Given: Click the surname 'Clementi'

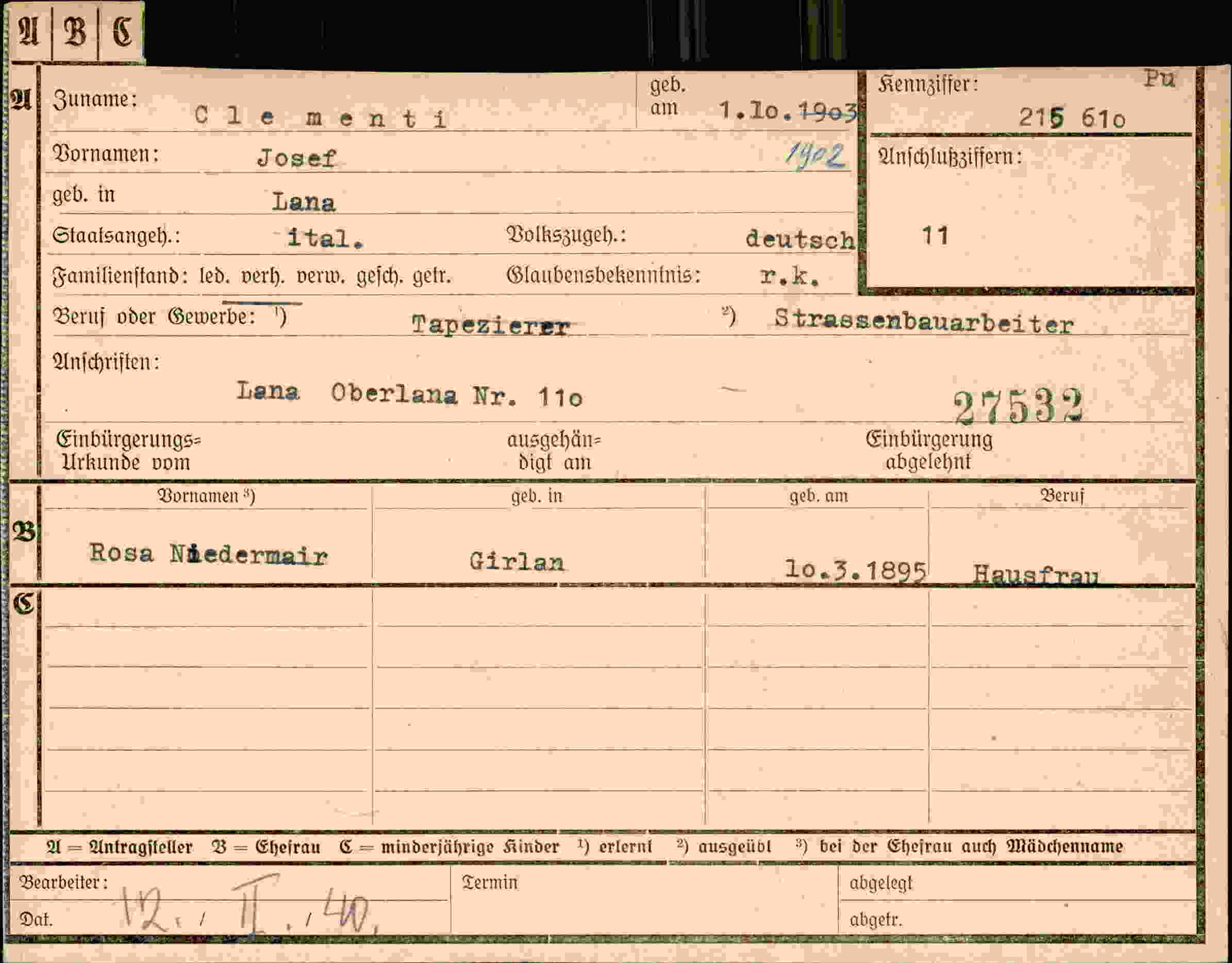Looking at the screenshot, I should coord(322,118).
